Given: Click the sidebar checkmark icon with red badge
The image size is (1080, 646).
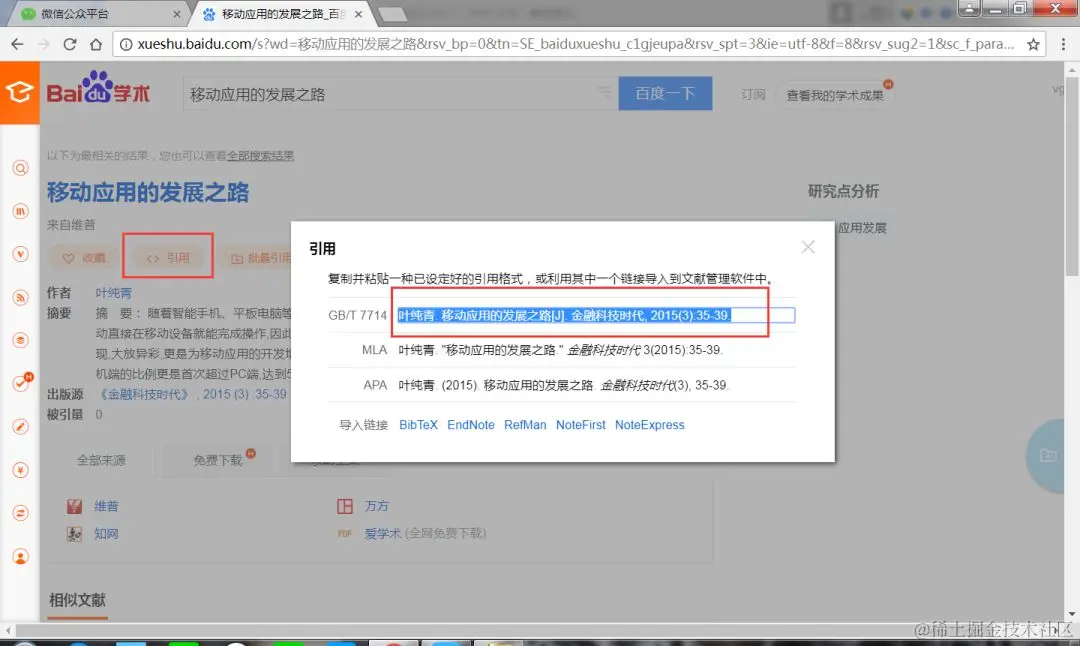Looking at the screenshot, I should [x=21, y=383].
